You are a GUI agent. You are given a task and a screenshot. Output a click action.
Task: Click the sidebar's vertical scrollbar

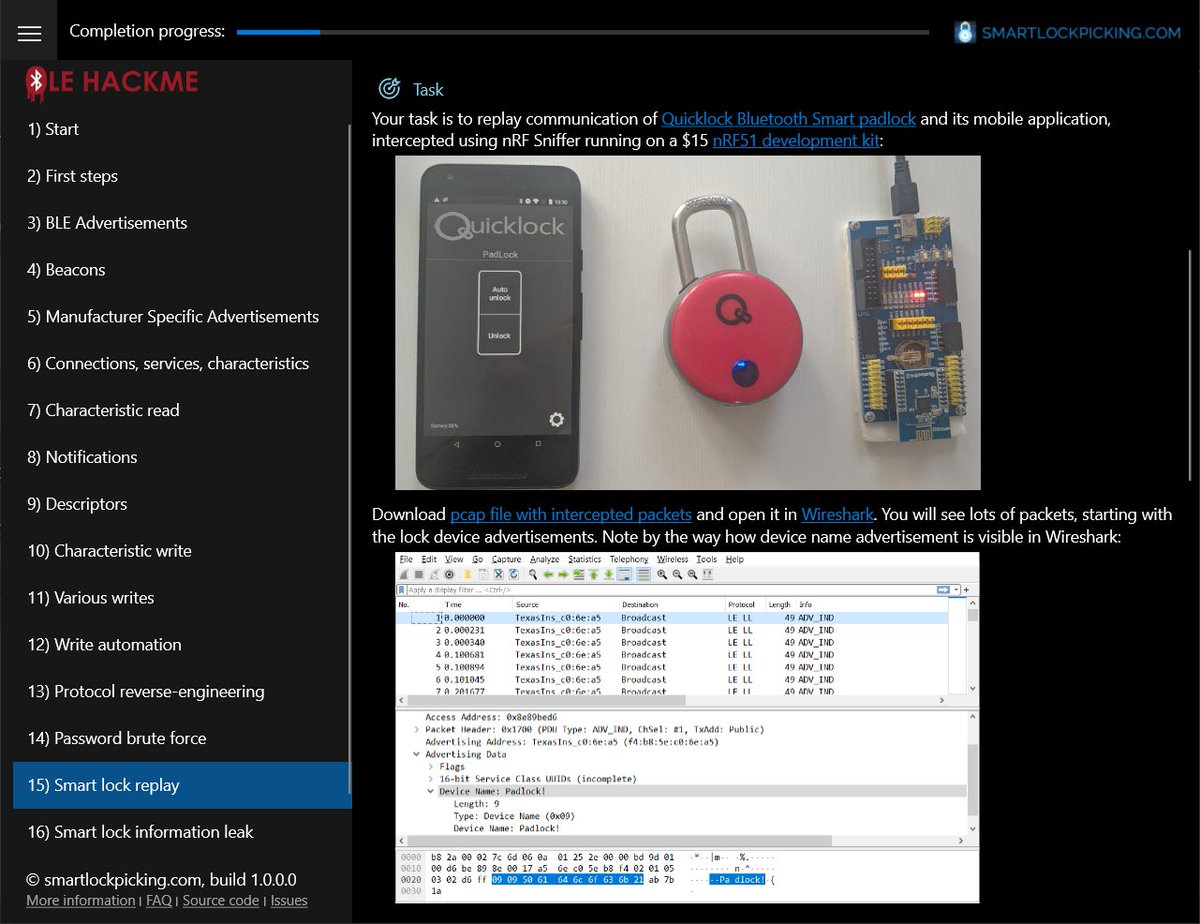point(349,460)
